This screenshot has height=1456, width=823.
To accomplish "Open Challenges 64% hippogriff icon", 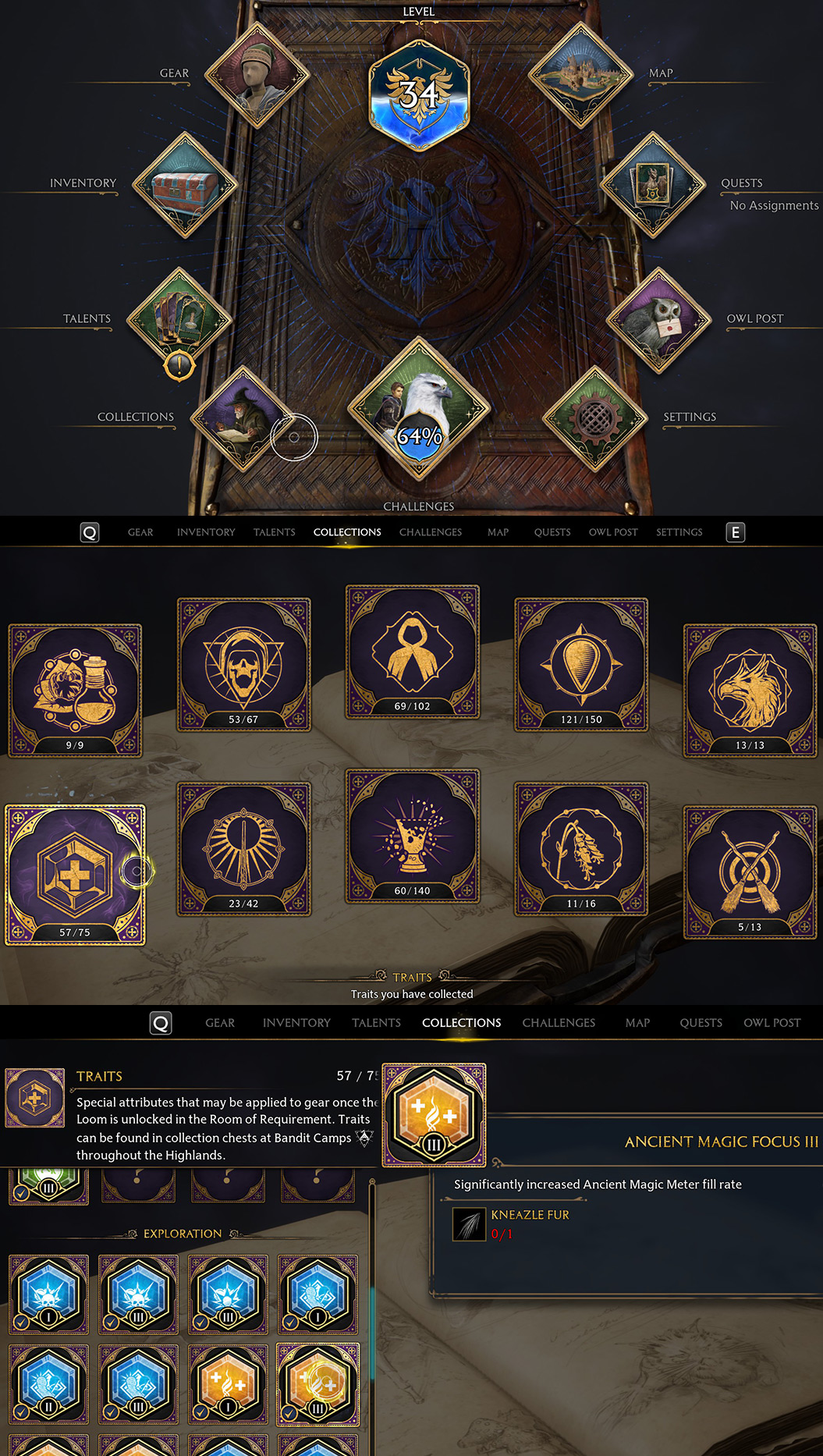I will tap(419, 407).
